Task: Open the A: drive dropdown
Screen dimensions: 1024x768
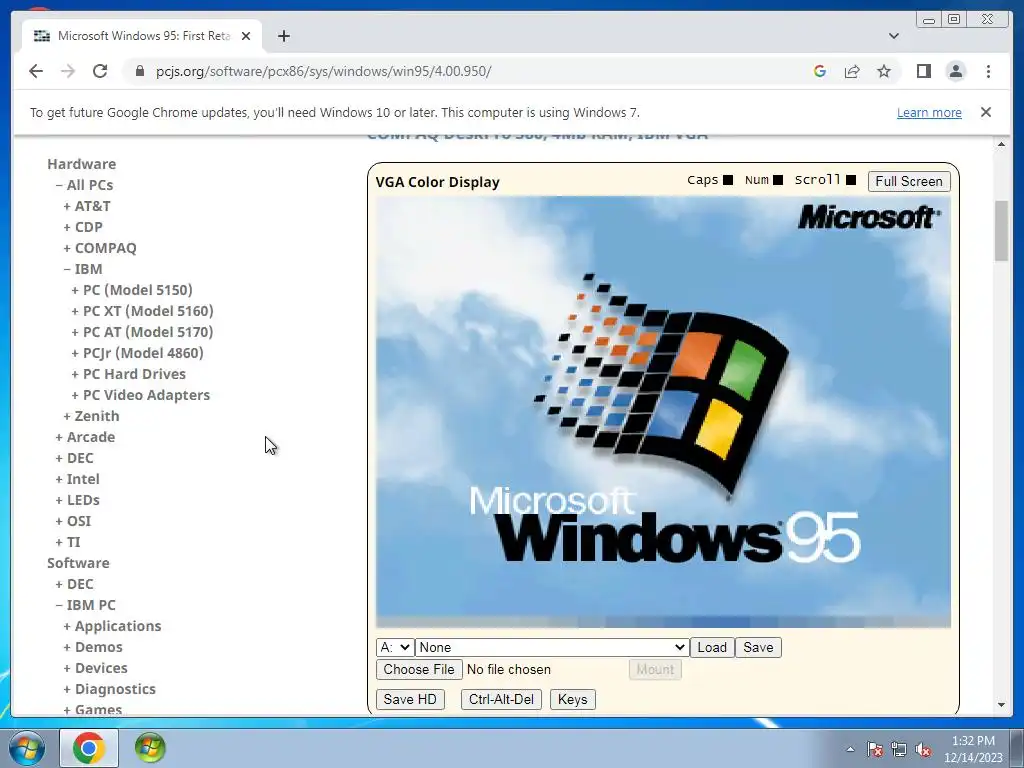Action: 394,647
